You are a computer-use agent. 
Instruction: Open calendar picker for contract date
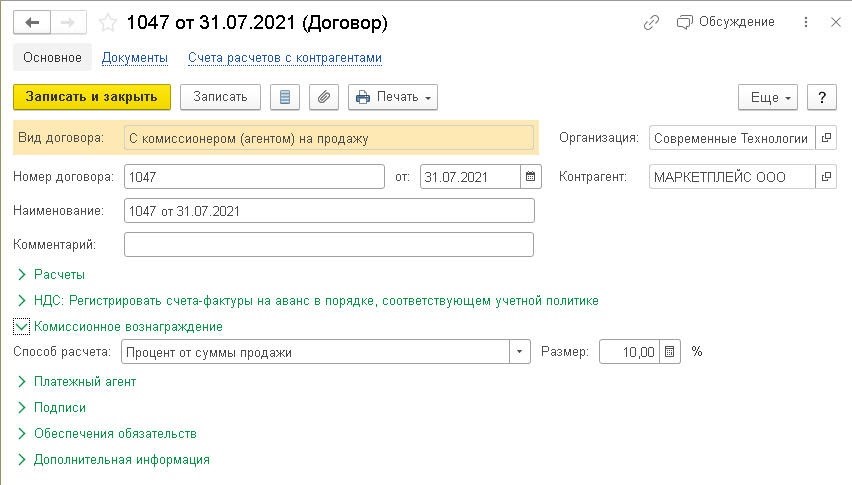click(x=531, y=177)
